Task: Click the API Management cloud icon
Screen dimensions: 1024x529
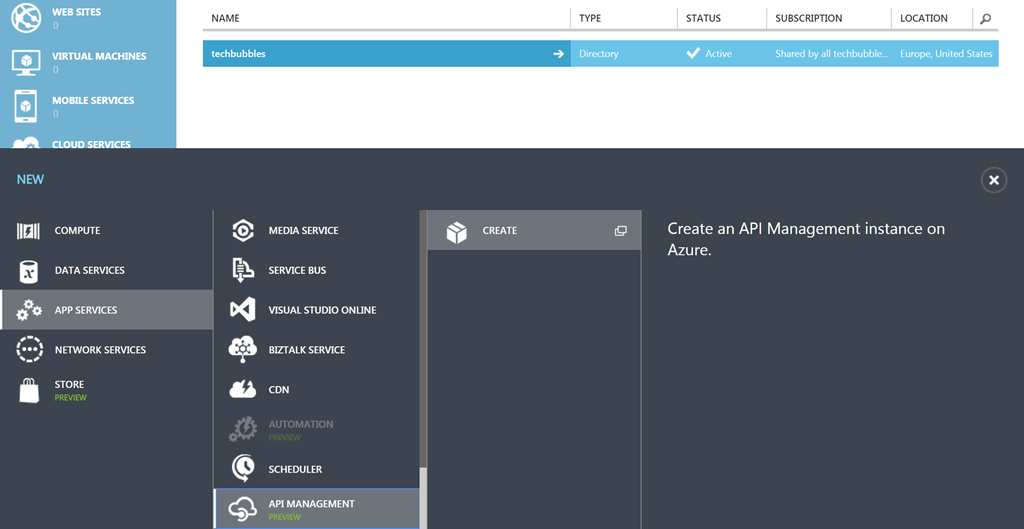Action: pos(243,509)
